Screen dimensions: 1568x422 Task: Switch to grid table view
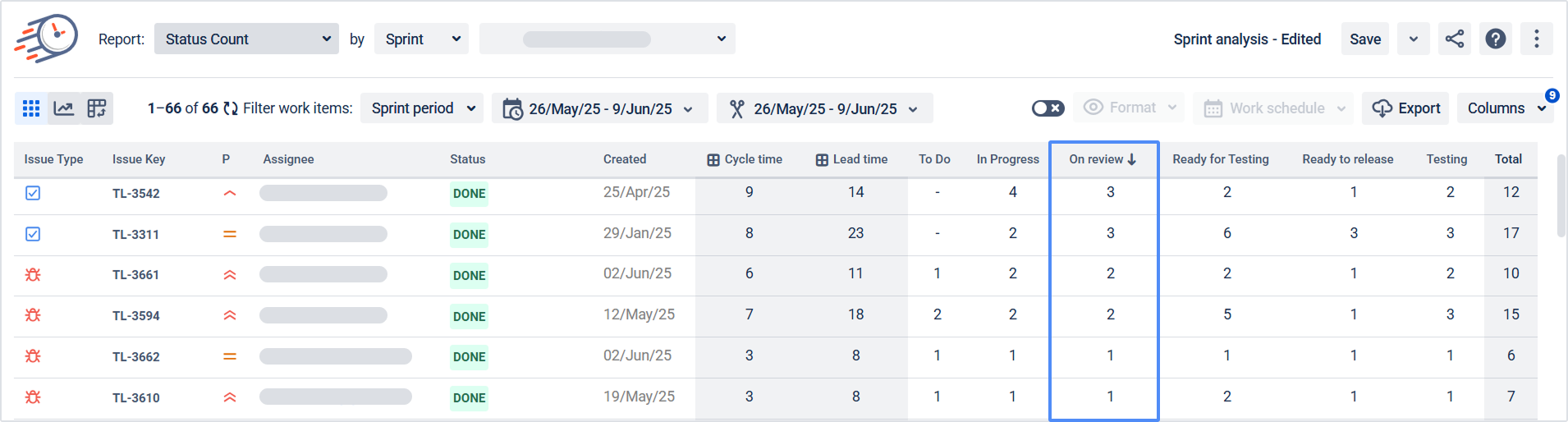31,108
